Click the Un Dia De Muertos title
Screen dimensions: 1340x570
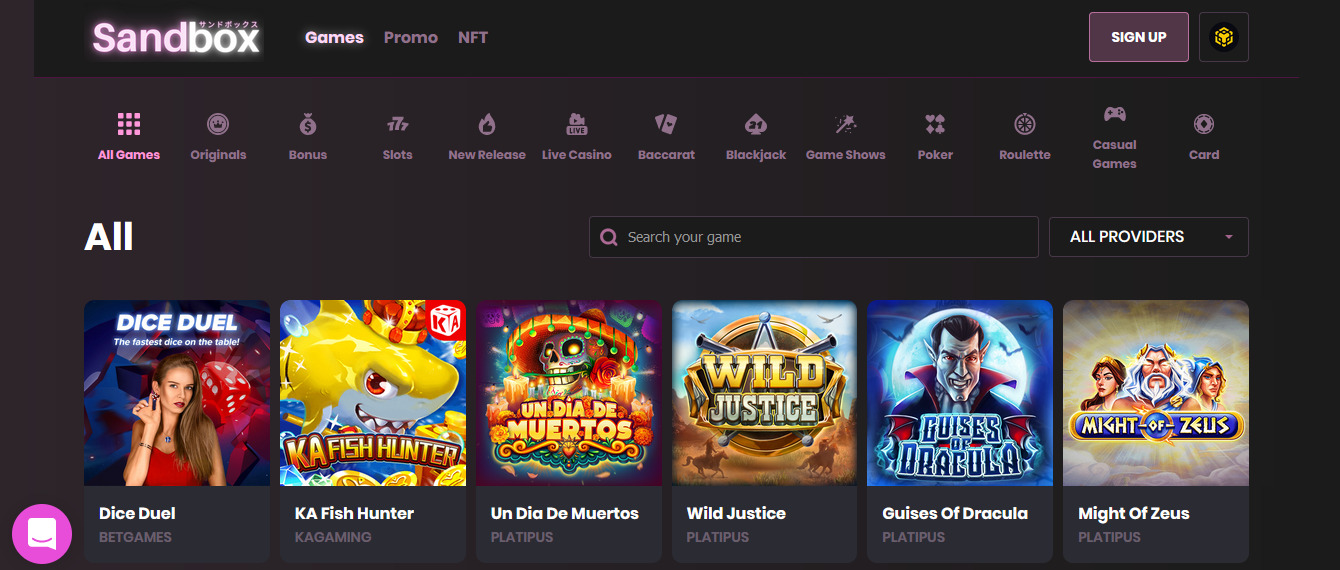pos(565,513)
